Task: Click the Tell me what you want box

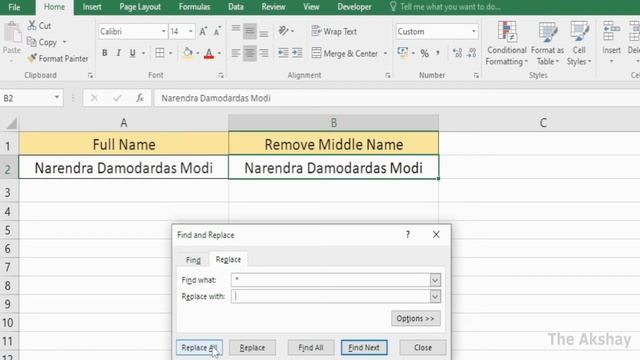Action: 445,7
